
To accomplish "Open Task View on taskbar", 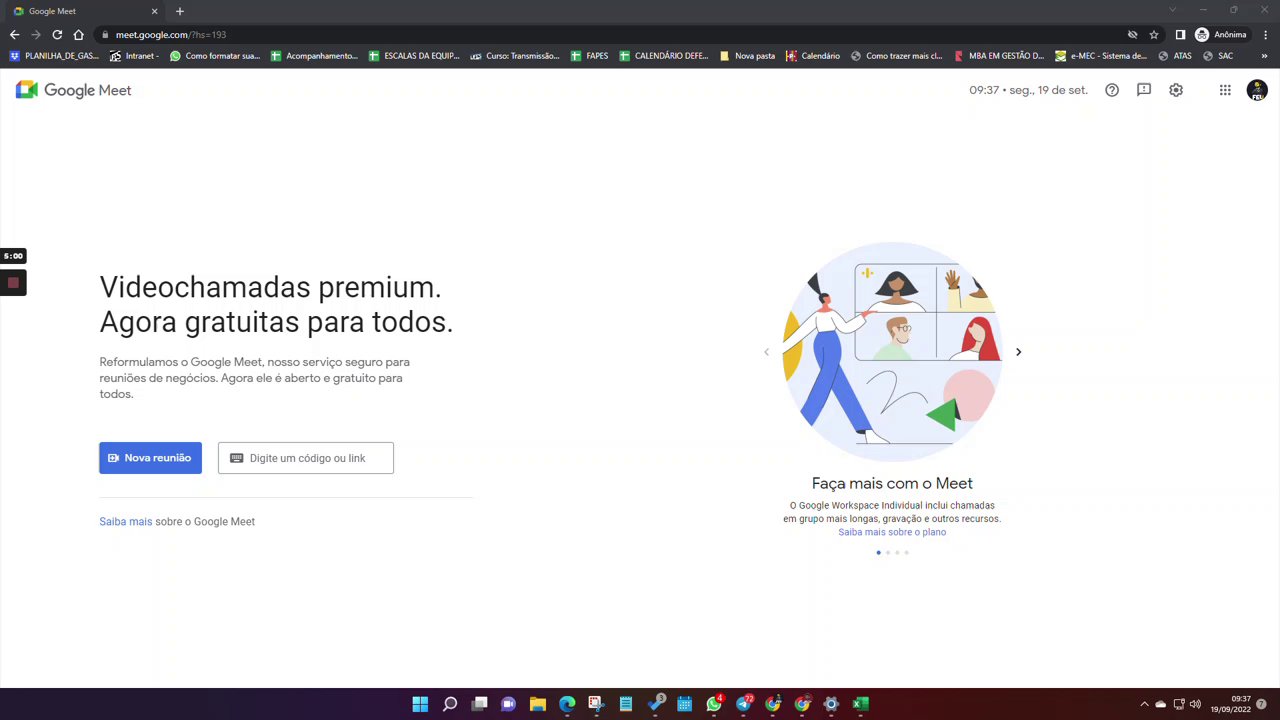I will pos(479,704).
